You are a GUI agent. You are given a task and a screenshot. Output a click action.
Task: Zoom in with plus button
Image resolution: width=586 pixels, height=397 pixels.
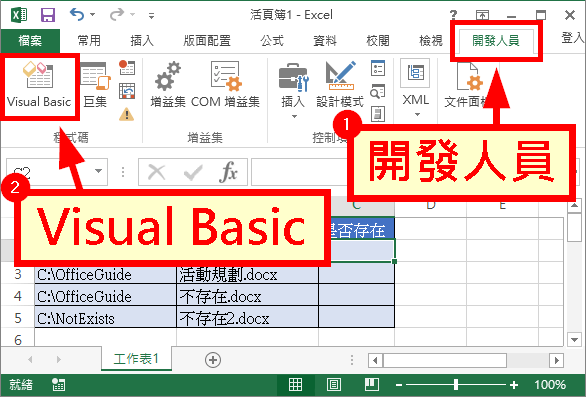[x=514, y=385]
